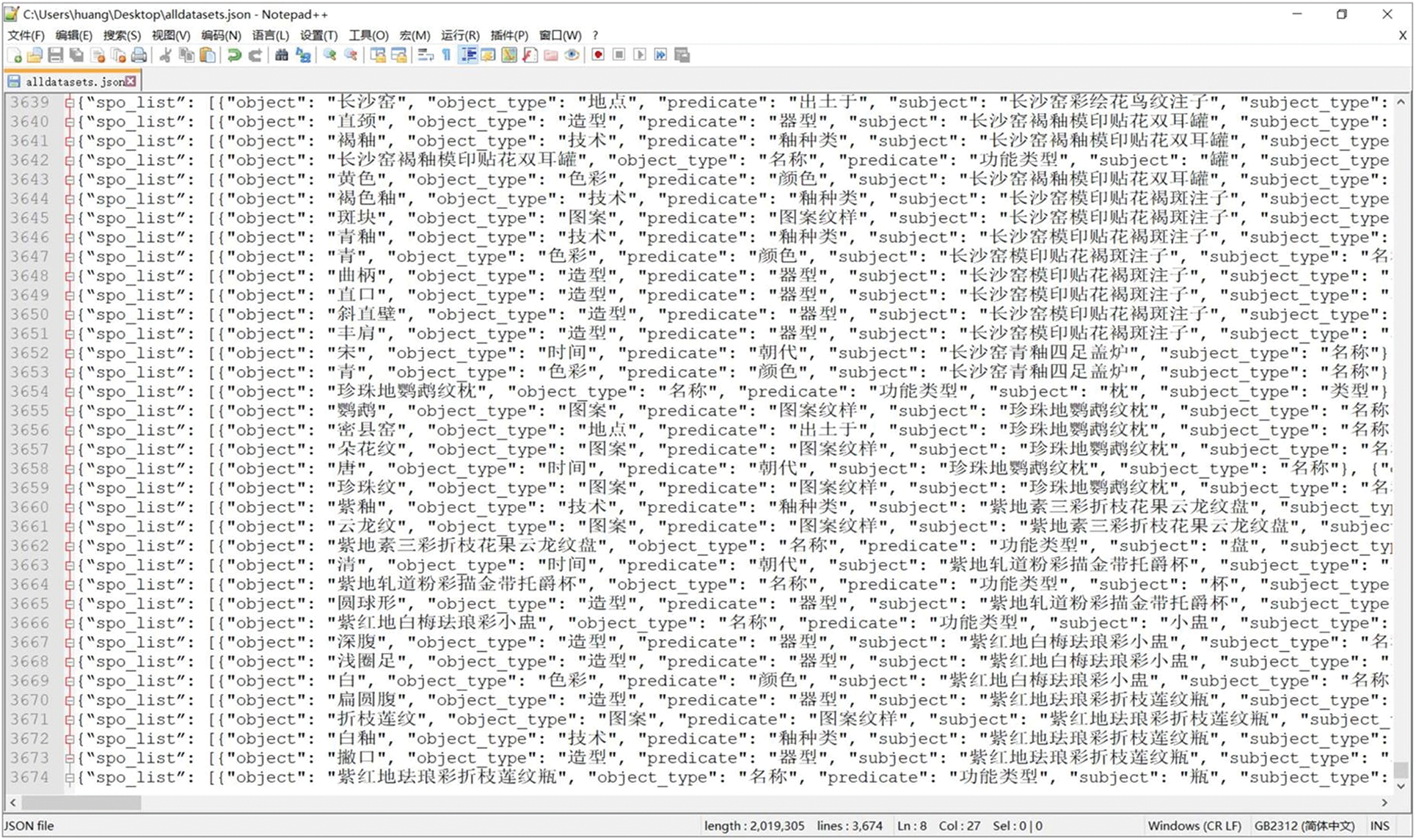Click the New file toolbar icon
This screenshot has width=1416, height=840.
(x=15, y=55)
